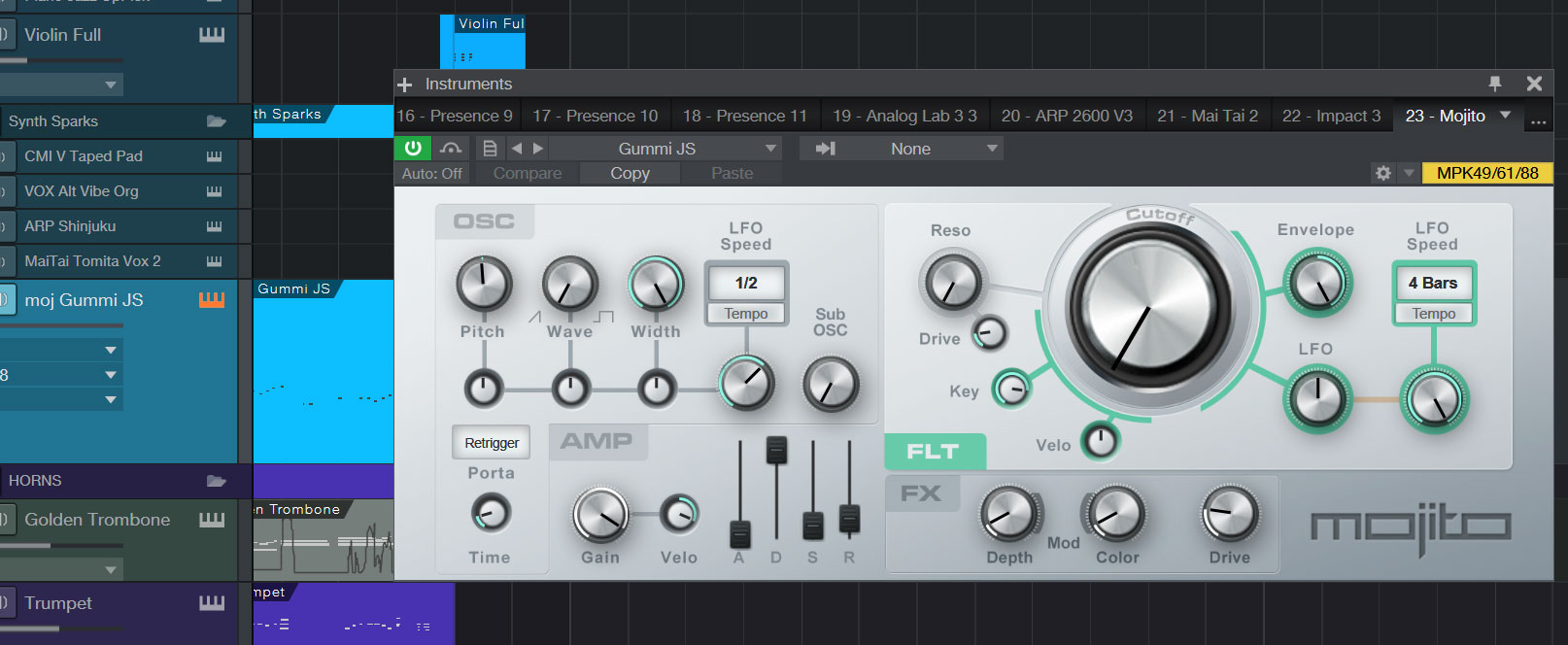This screenshot has width=1568, height=645.
Task: Click the Synth Sparks folder icon
Action: coord(217,121)
